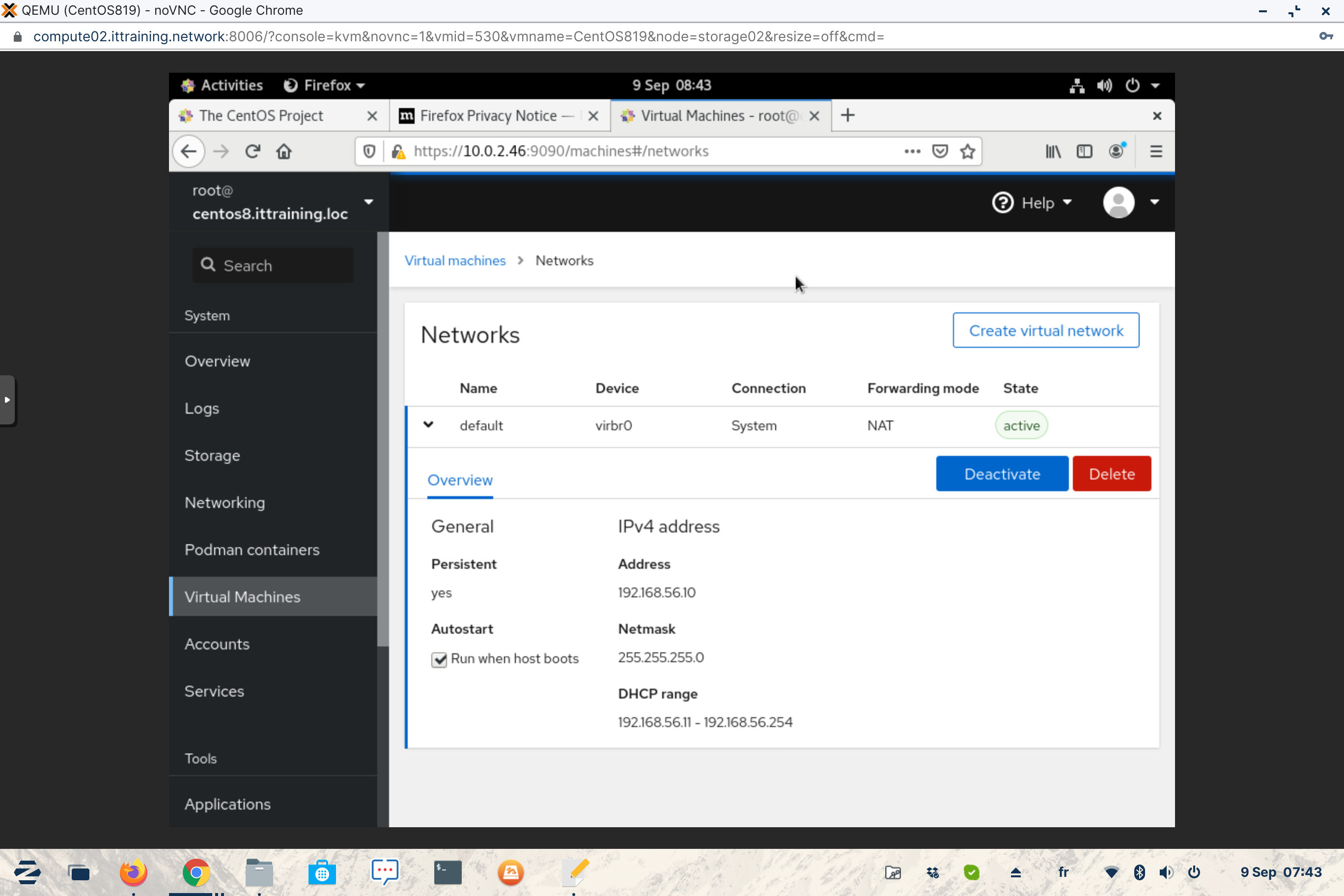Click the GNOME power icon
Image resolution: width=1344 pixels, height=896 pixels.
click(1132, 85)
